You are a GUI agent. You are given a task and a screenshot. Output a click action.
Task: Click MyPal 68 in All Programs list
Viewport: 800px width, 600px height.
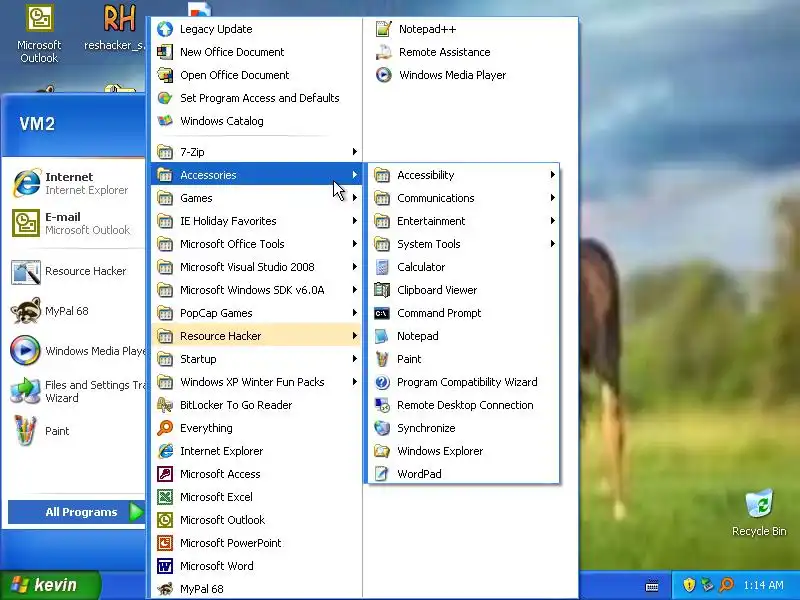coord(257,588)
